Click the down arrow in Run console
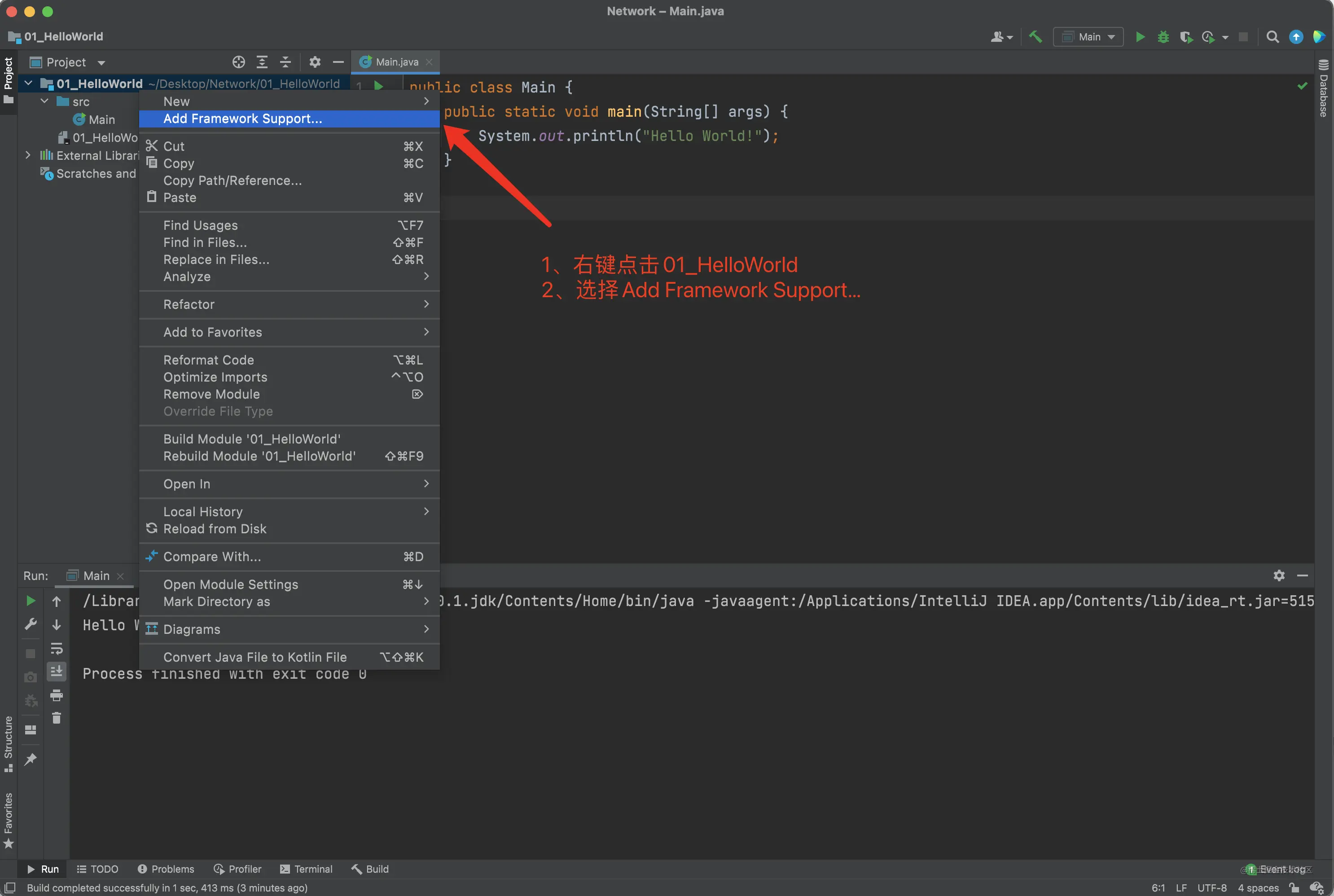Image resolution: width=1334 pixels, height=896 pixels. point(57,624)
